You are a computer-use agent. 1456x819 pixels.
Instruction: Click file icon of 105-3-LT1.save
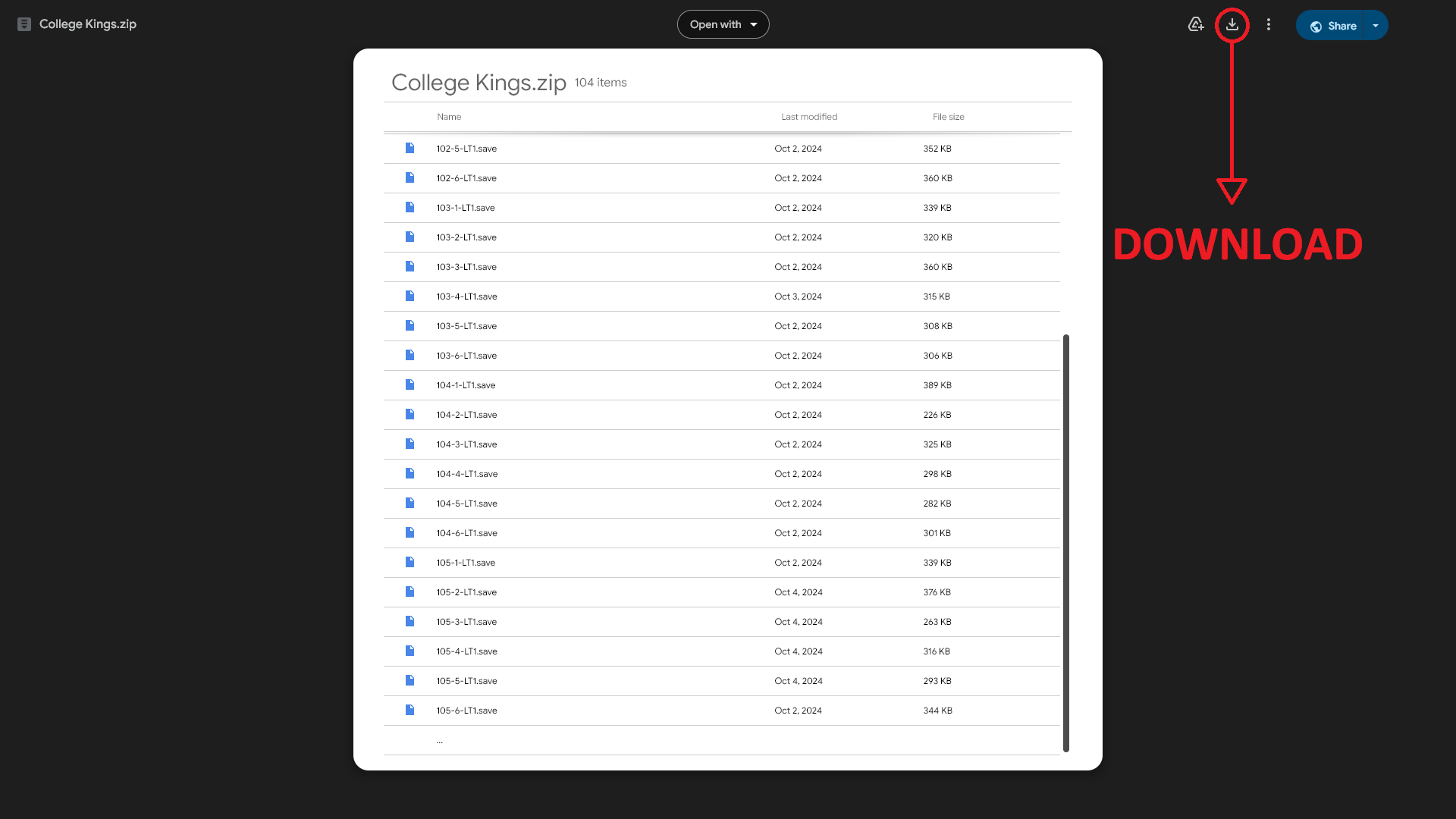409,621
